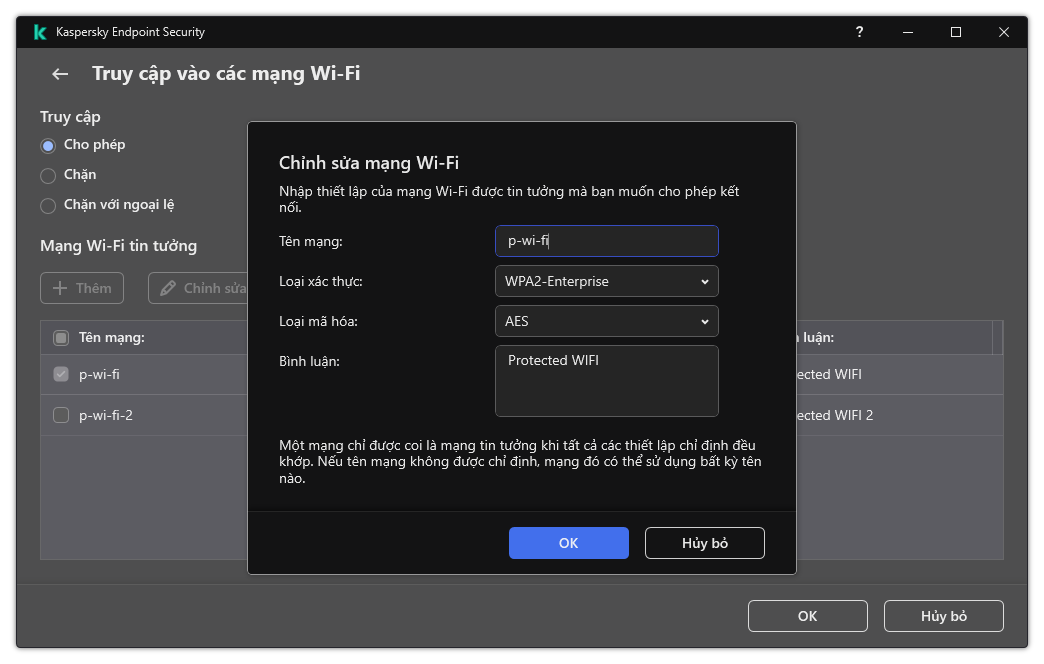Uncheck the p-wi-fi network checkbox

60,375
